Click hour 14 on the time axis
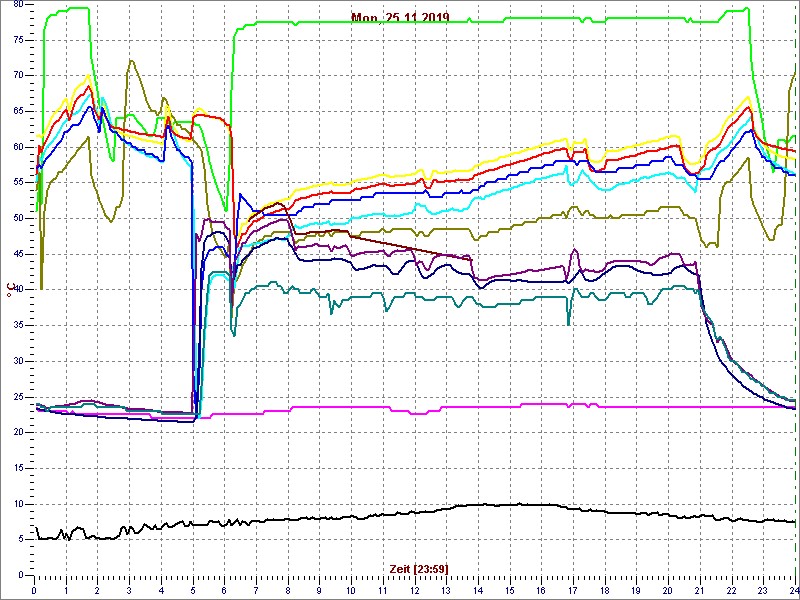The image size is (800, 600). (x=478, y=591)
